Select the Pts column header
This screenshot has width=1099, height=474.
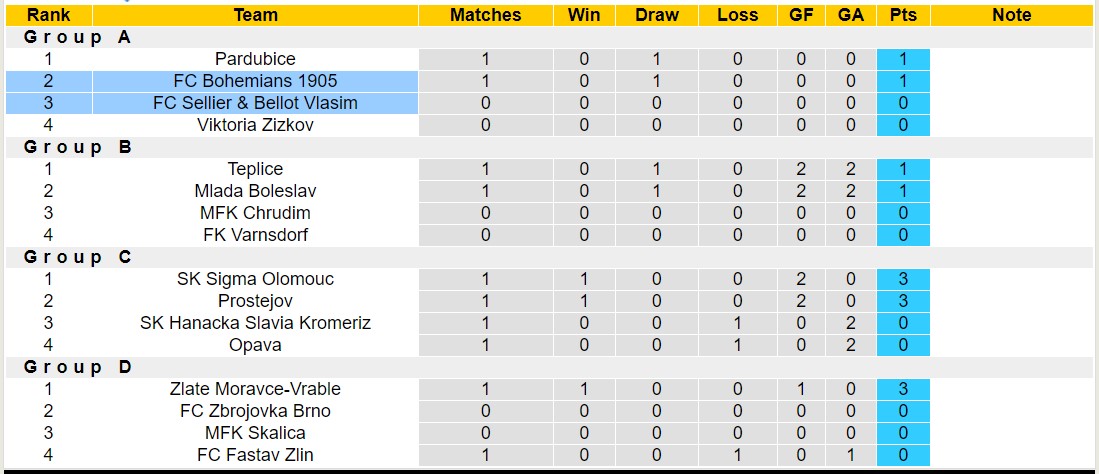[x=903, y=15]
